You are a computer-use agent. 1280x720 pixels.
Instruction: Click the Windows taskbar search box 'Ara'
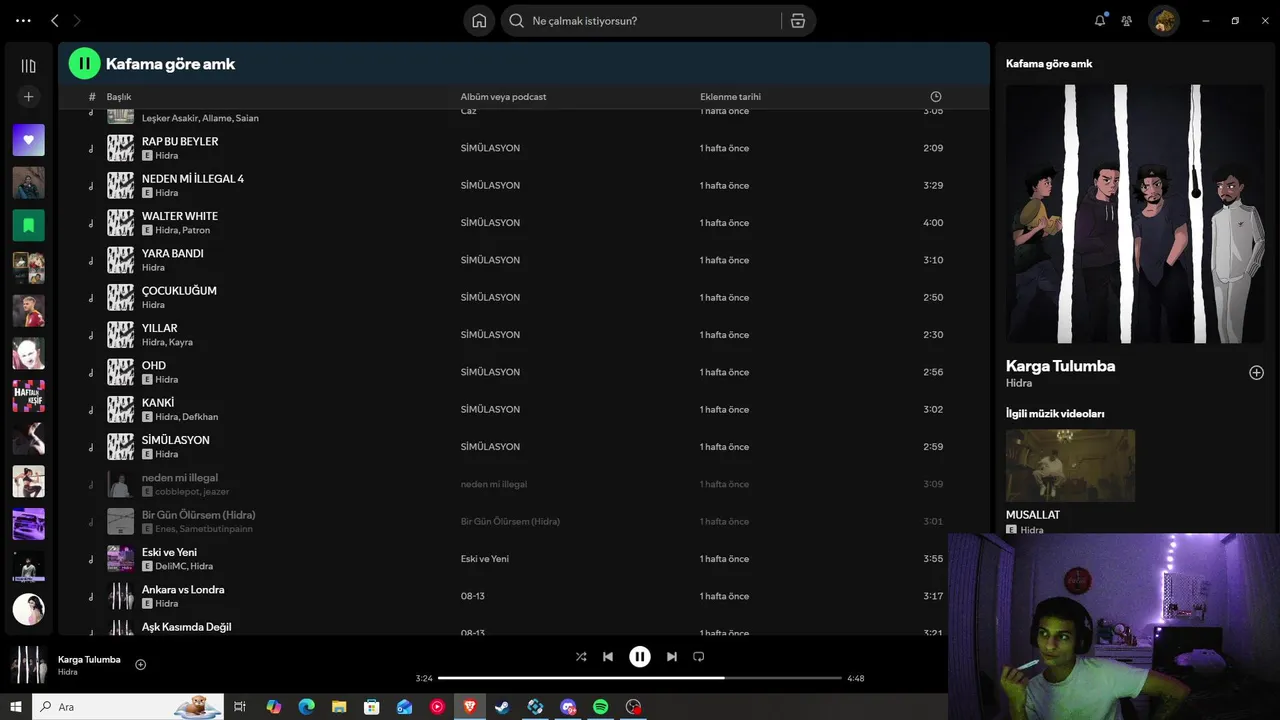pos(127,707)
